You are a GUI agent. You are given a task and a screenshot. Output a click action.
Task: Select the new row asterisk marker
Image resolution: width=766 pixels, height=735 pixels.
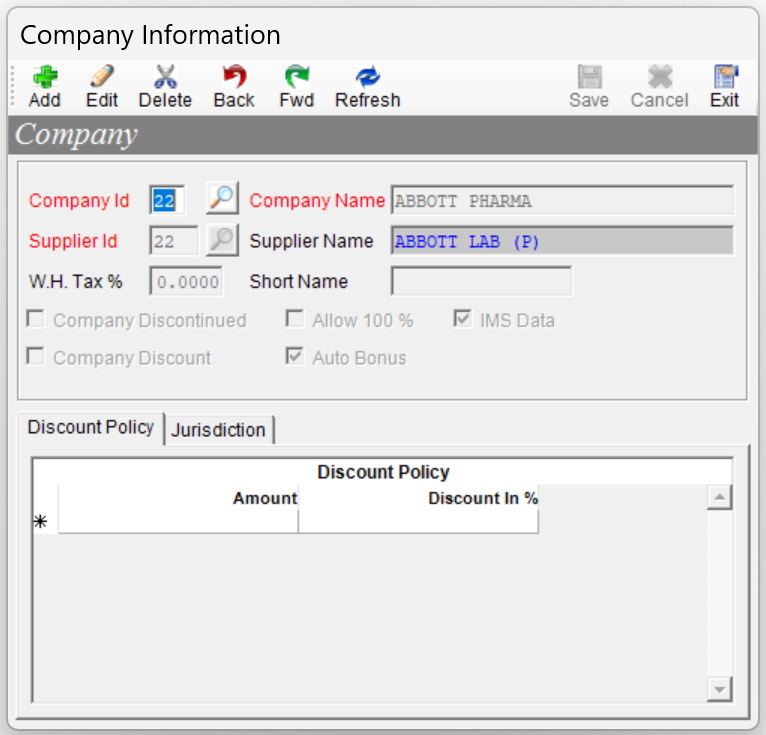[x=41, y=522]
